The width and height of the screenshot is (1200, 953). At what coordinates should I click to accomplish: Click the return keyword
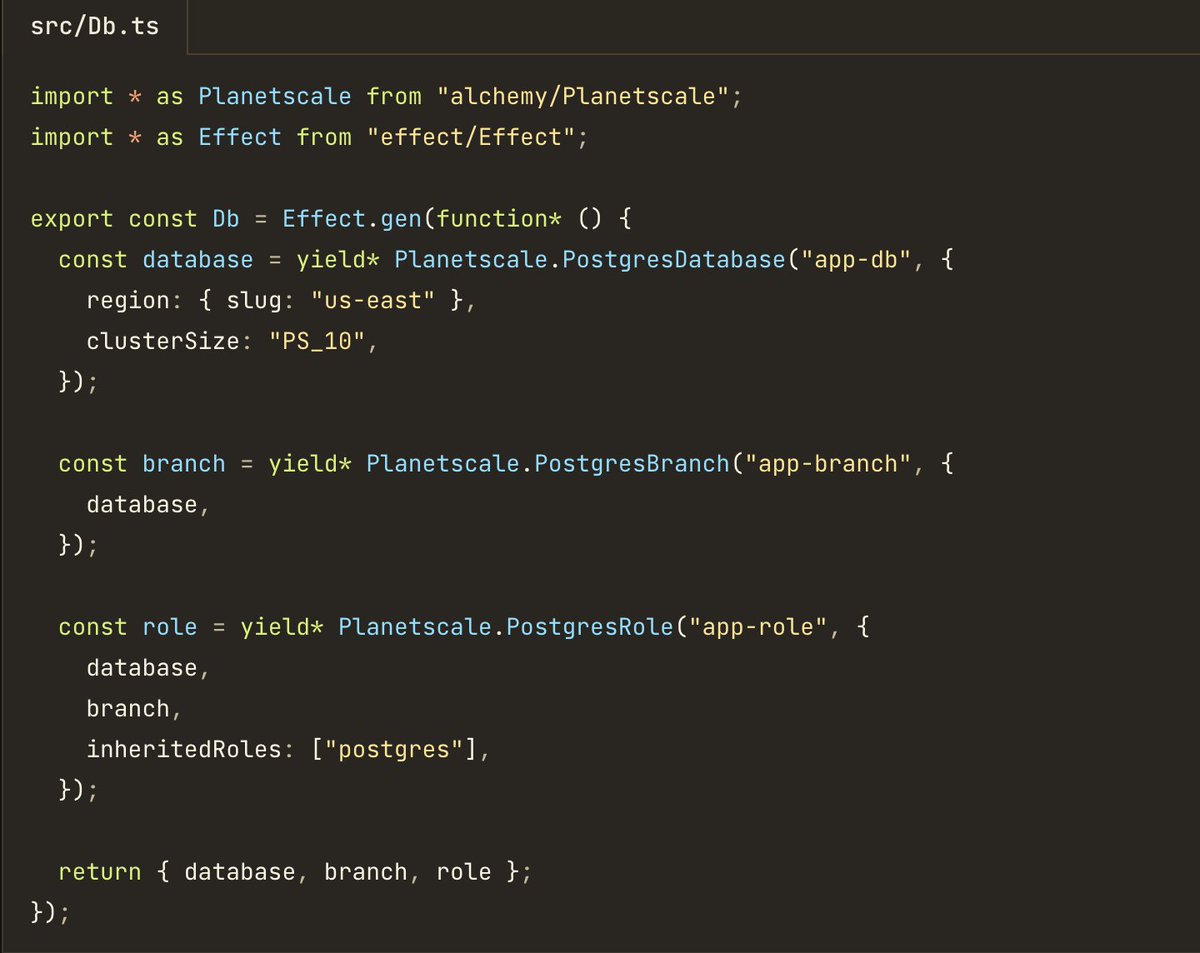coord(100,872)
